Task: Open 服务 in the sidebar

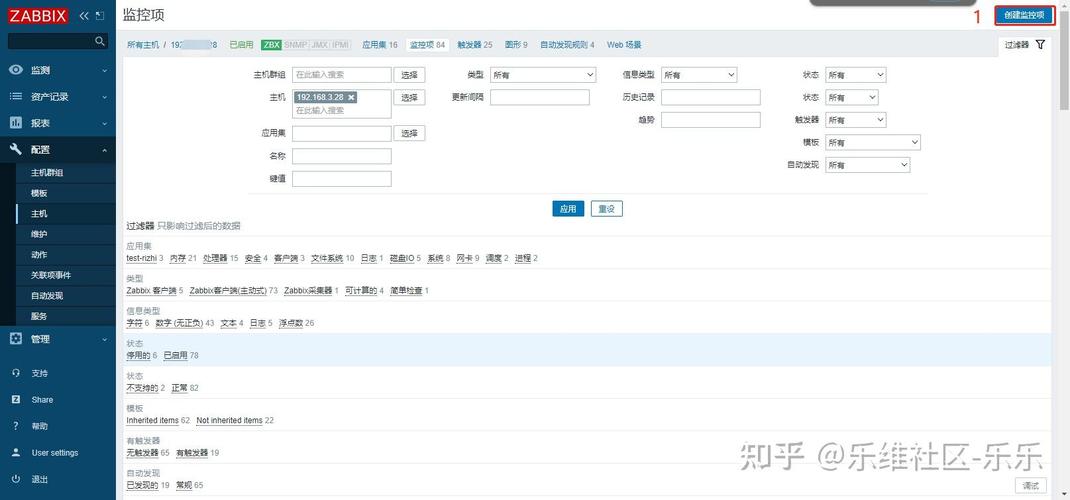Action: (x=39, y=316)
